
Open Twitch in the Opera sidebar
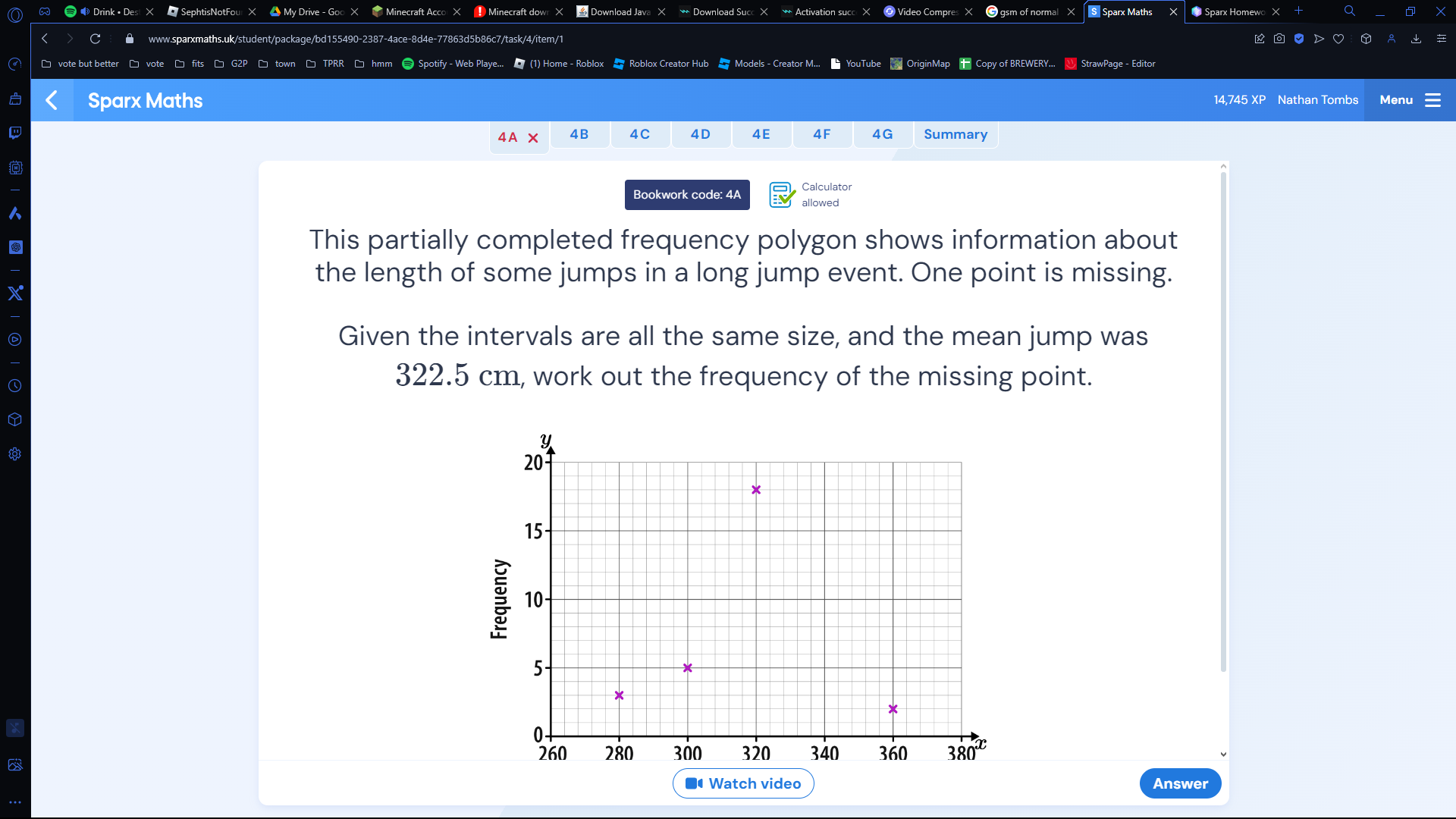[x=15, y=133]
